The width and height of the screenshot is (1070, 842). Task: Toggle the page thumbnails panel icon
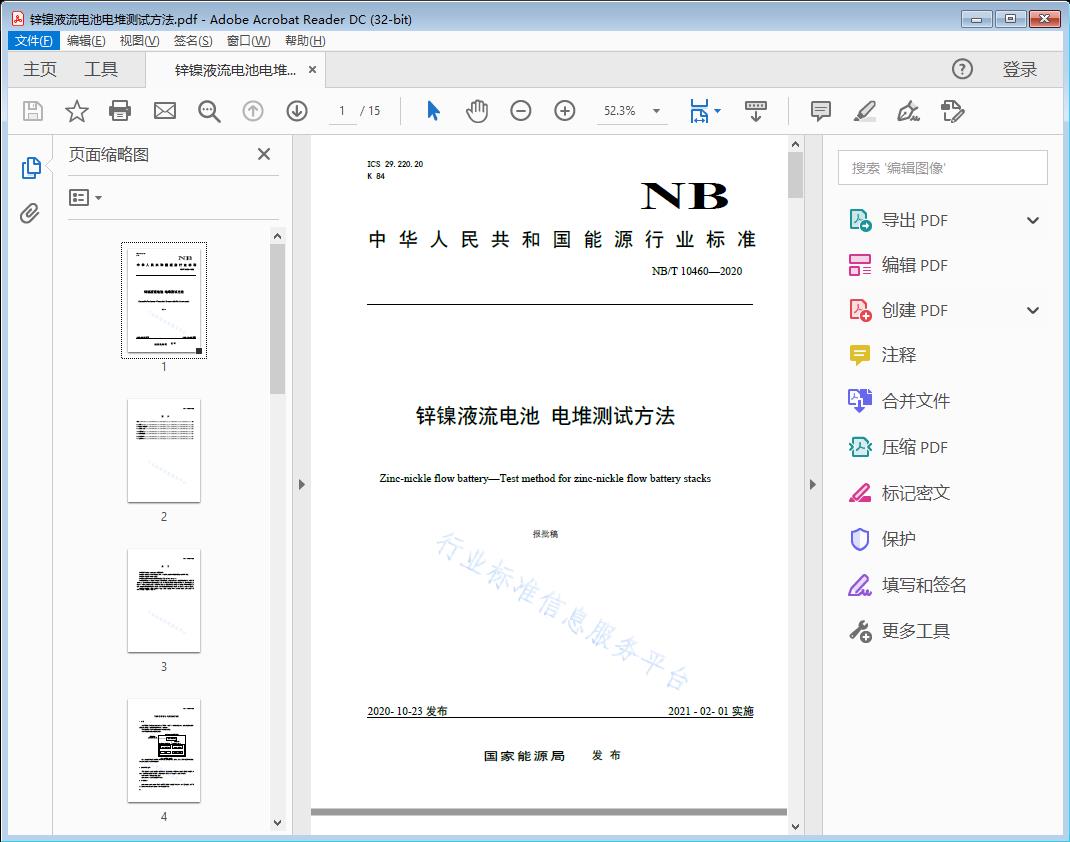[31, 168]
